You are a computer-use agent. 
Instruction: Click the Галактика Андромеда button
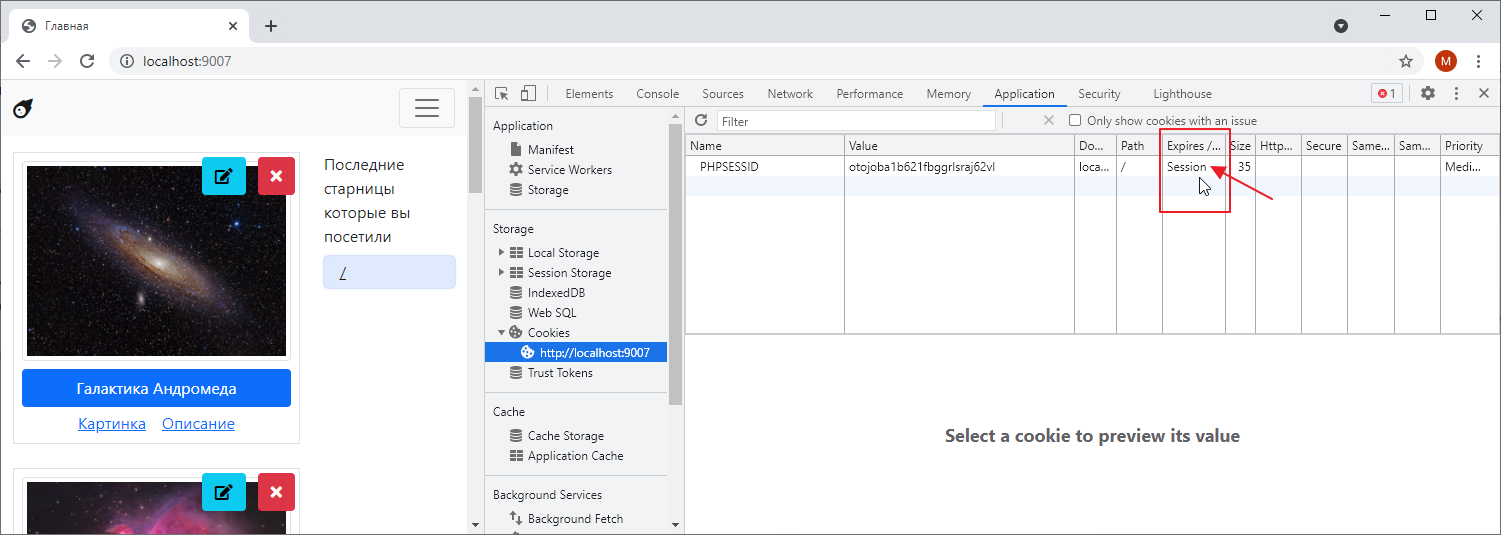(x=156, y=389)
